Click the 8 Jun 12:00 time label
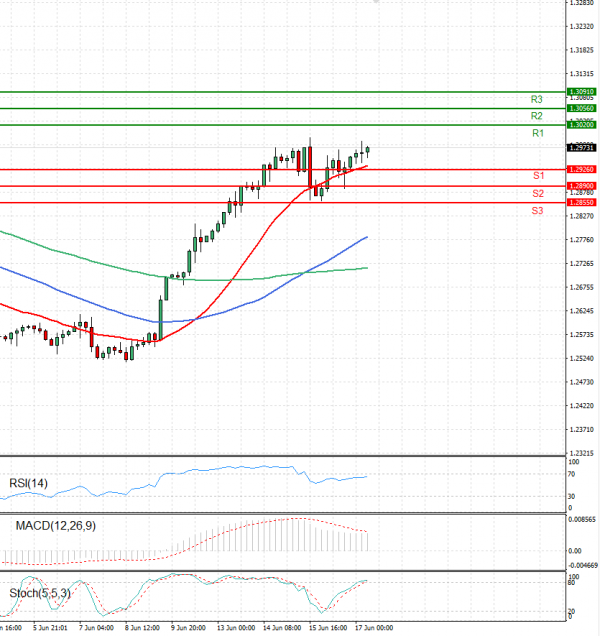Viewport: 600px width, 636px height. click(142, 628)
